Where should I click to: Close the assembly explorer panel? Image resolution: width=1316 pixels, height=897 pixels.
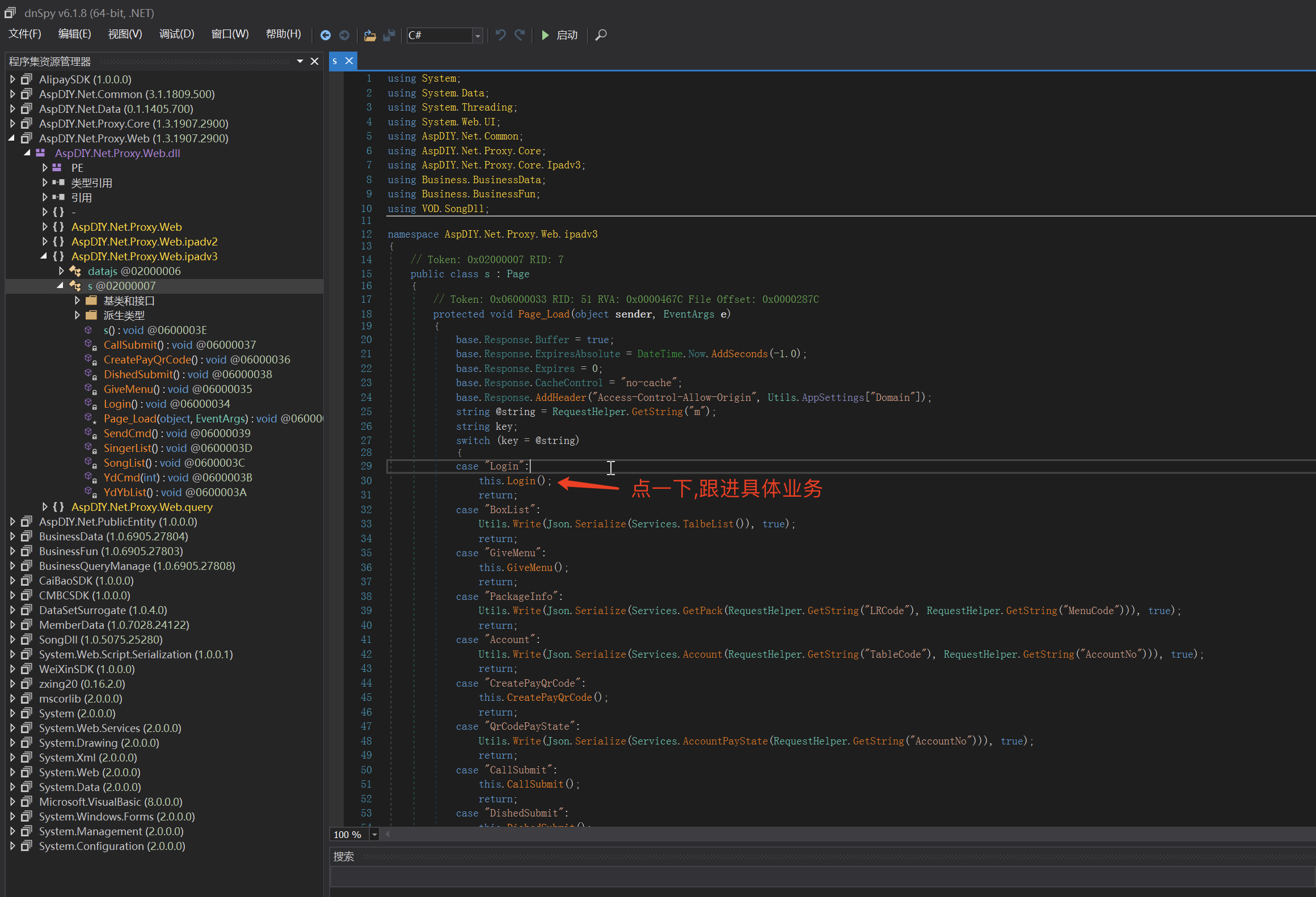tap(314, 61)
